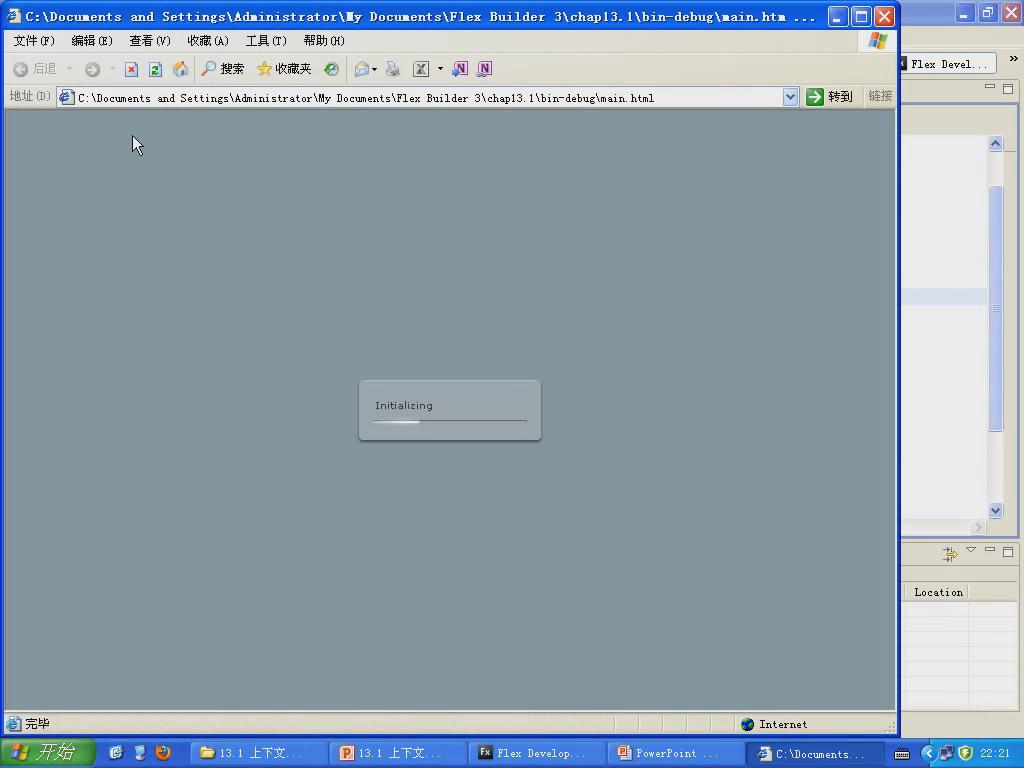Image resolution: width=1024 pixels, height=768 pixels.
Task: Click the page icon in address bar
Action: (66, 97)
